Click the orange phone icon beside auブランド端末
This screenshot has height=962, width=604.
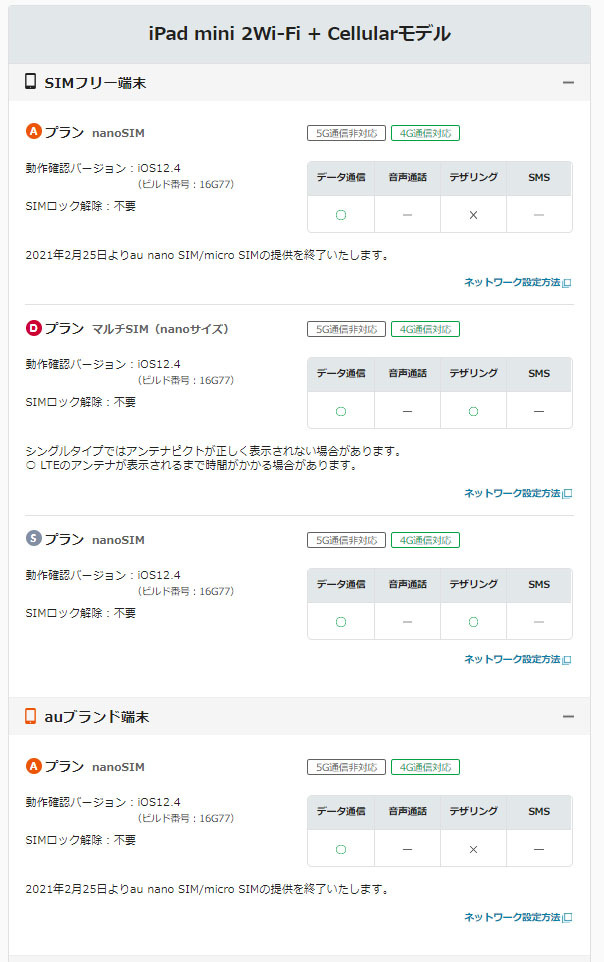pos(31,716)
